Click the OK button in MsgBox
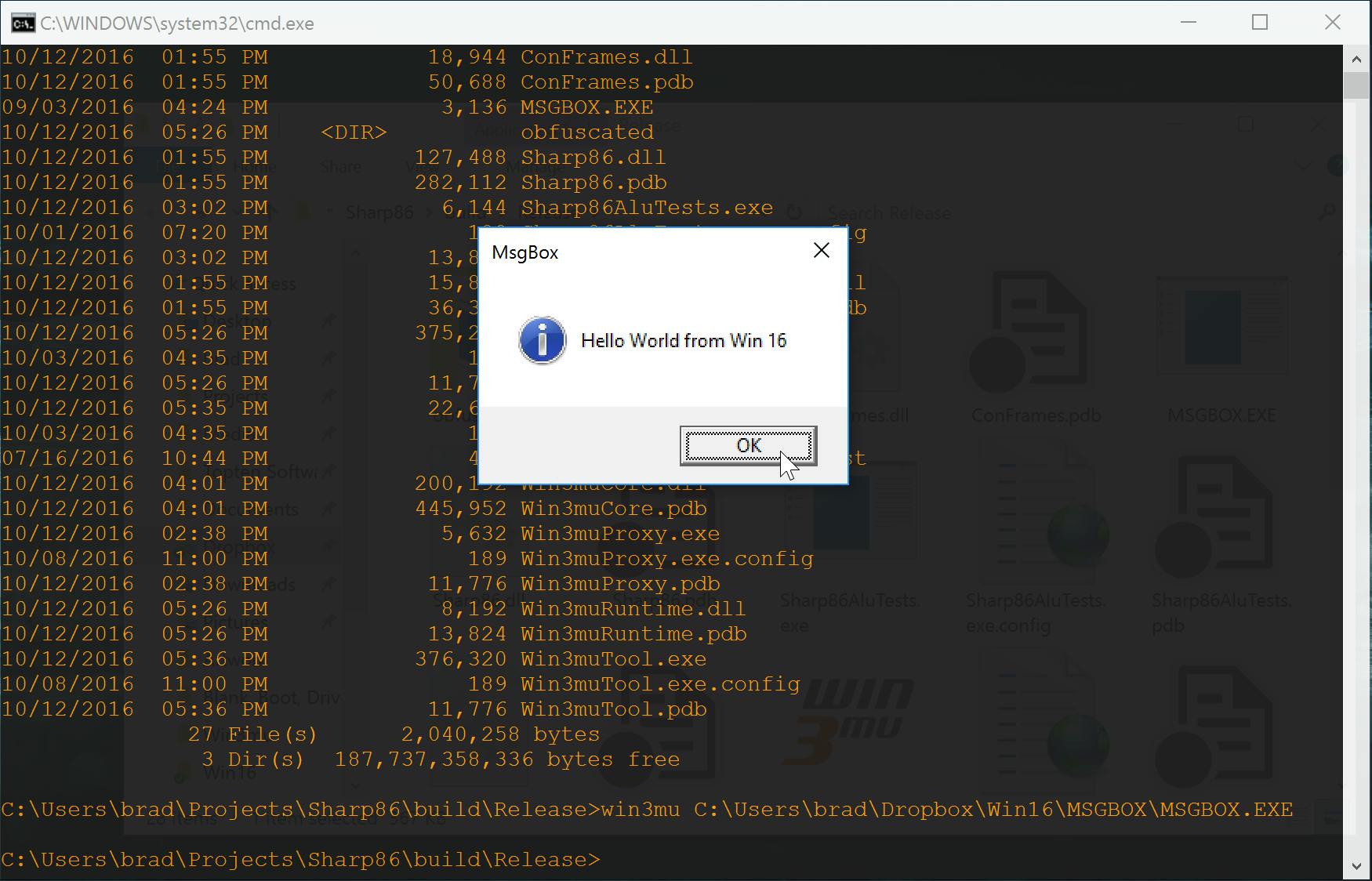 [x=748, y=445]
